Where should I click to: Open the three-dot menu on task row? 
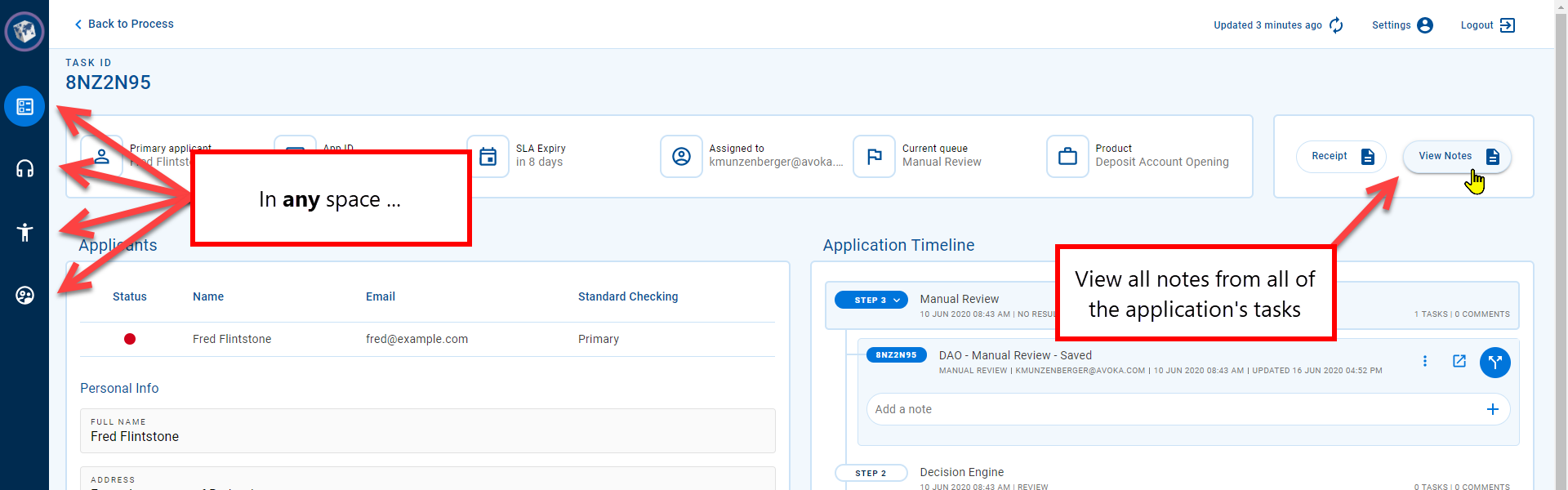(x=1425, y=361)
